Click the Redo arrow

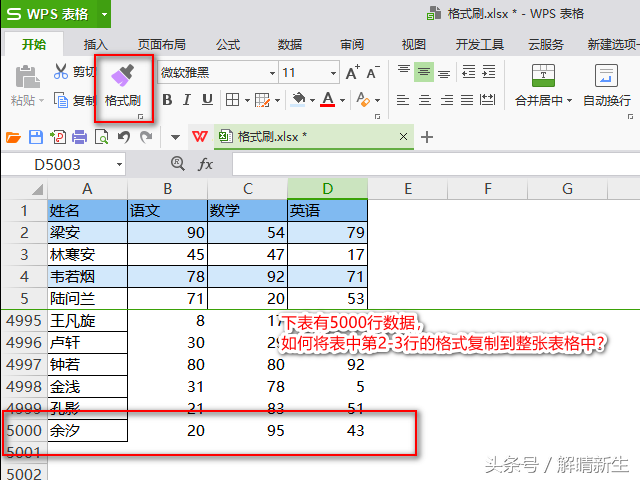pyautogui.click(x=146, y=137)
